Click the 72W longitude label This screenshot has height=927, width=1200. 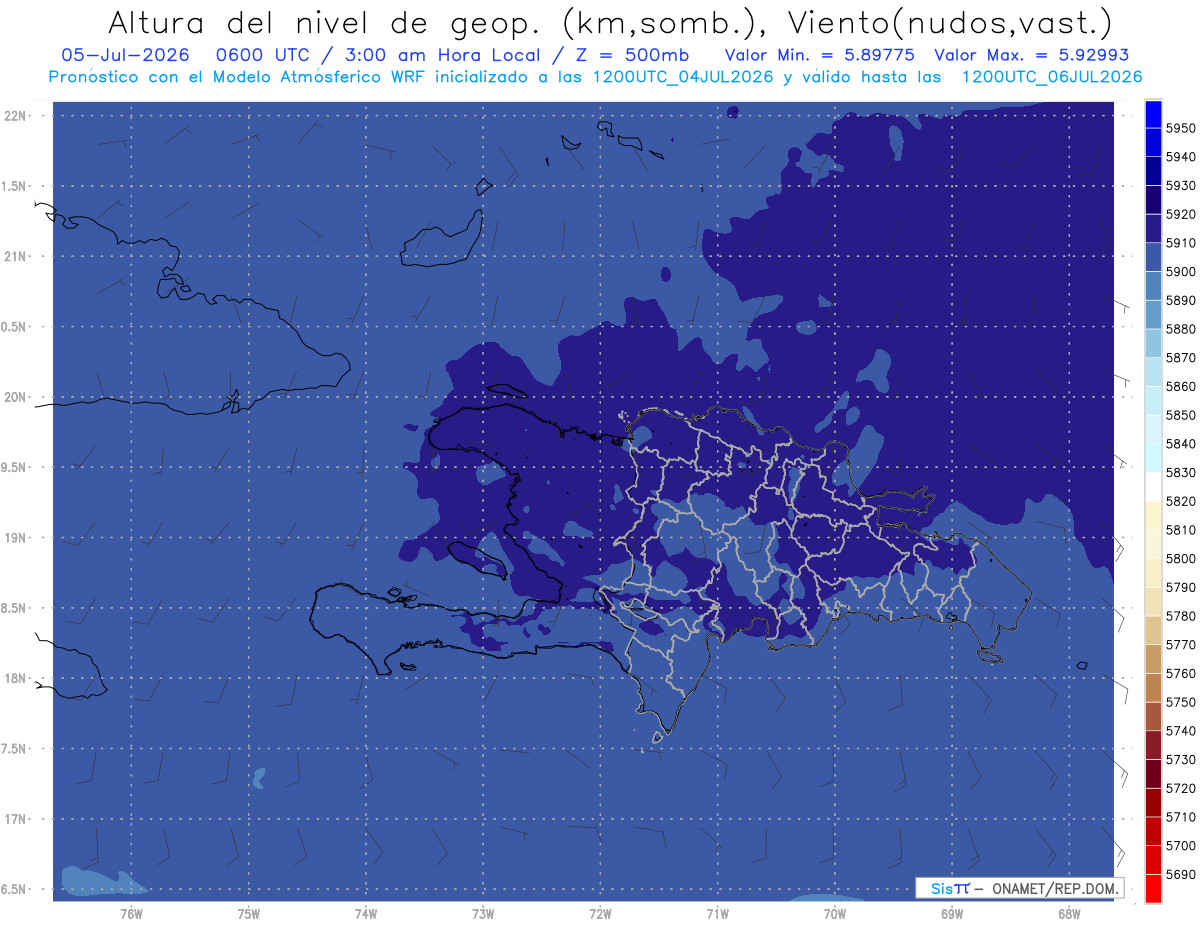click(600, 914)
